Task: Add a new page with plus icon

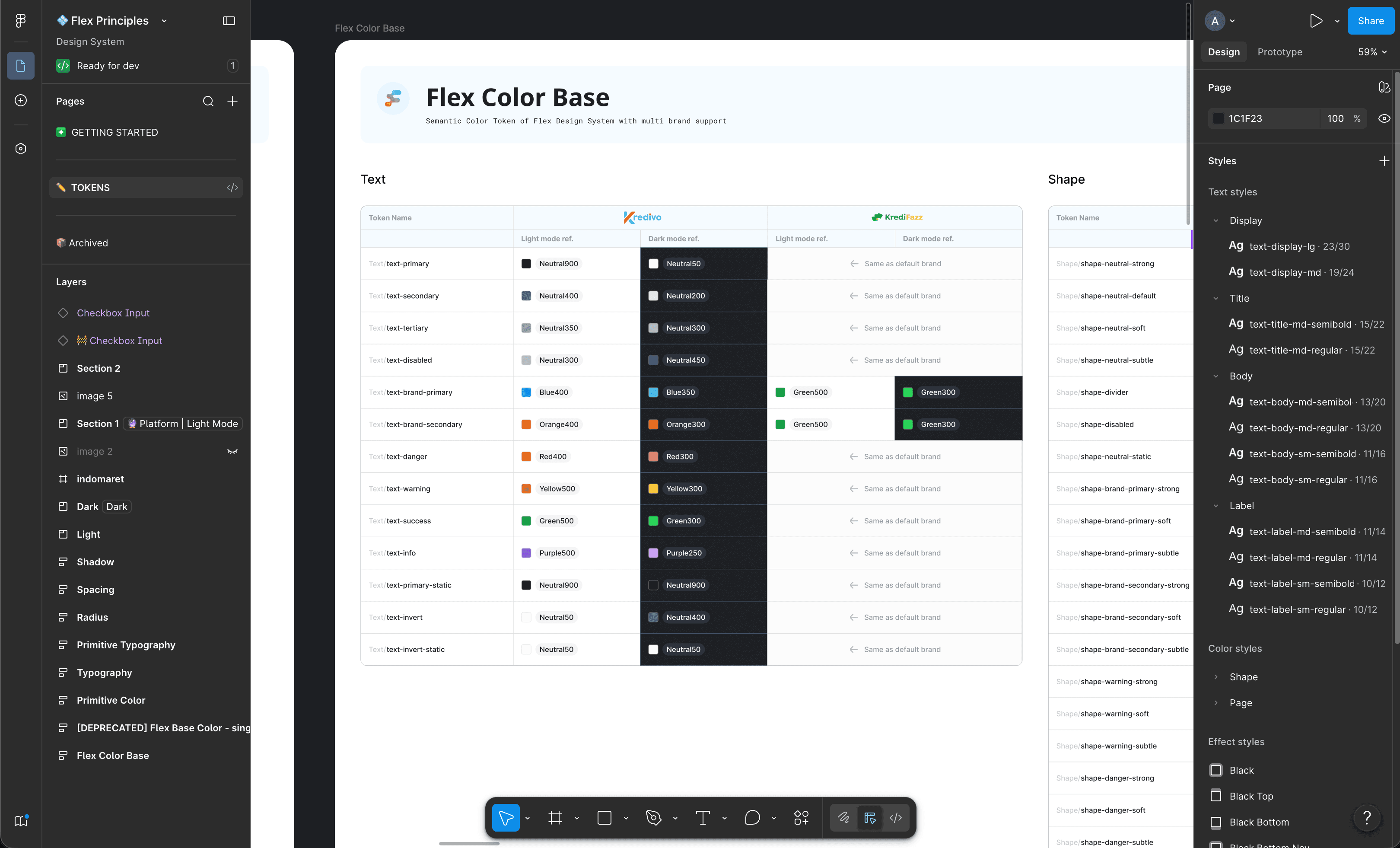Action: click(232, 101)
